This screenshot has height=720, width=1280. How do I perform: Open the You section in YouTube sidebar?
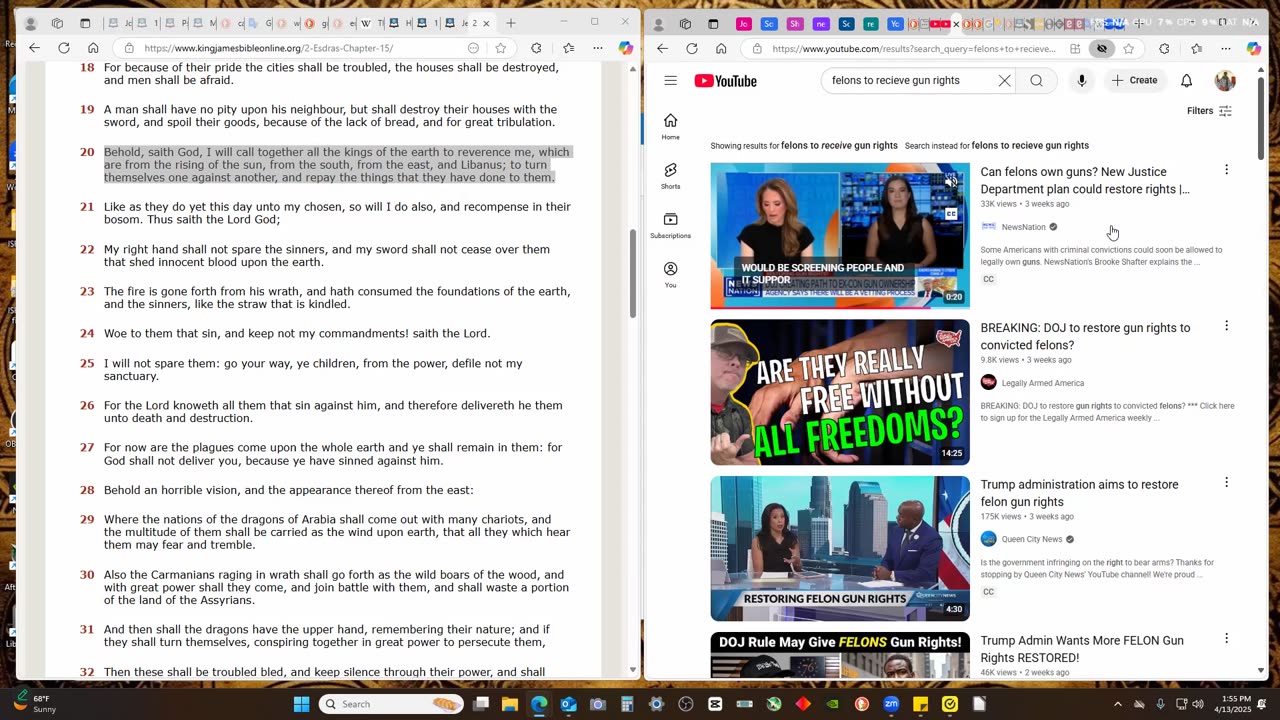670,275
